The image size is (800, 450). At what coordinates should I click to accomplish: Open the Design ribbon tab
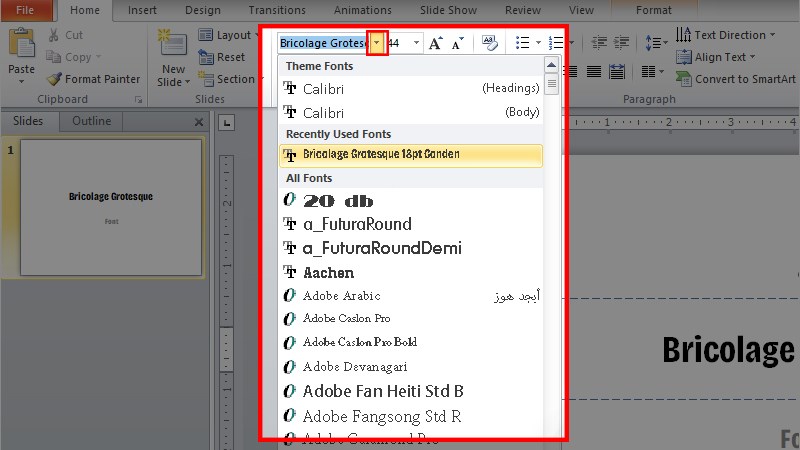(203, 10)
